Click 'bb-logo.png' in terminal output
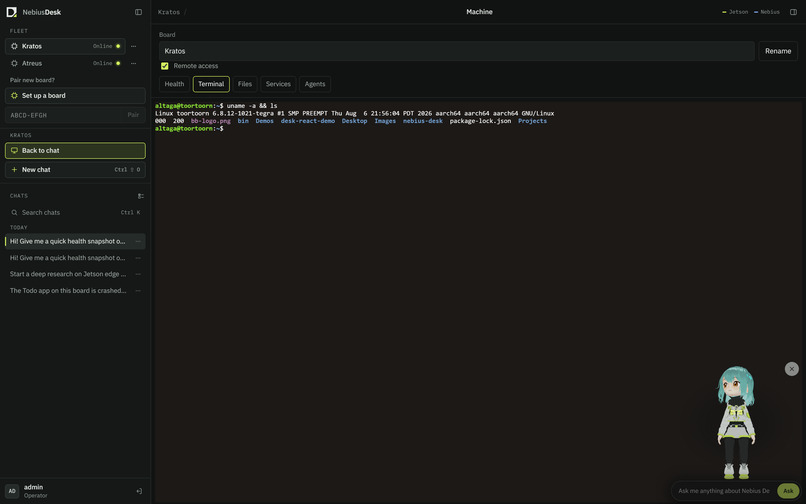806x504 pixels. pyautogui.click(x=211, y=121)
